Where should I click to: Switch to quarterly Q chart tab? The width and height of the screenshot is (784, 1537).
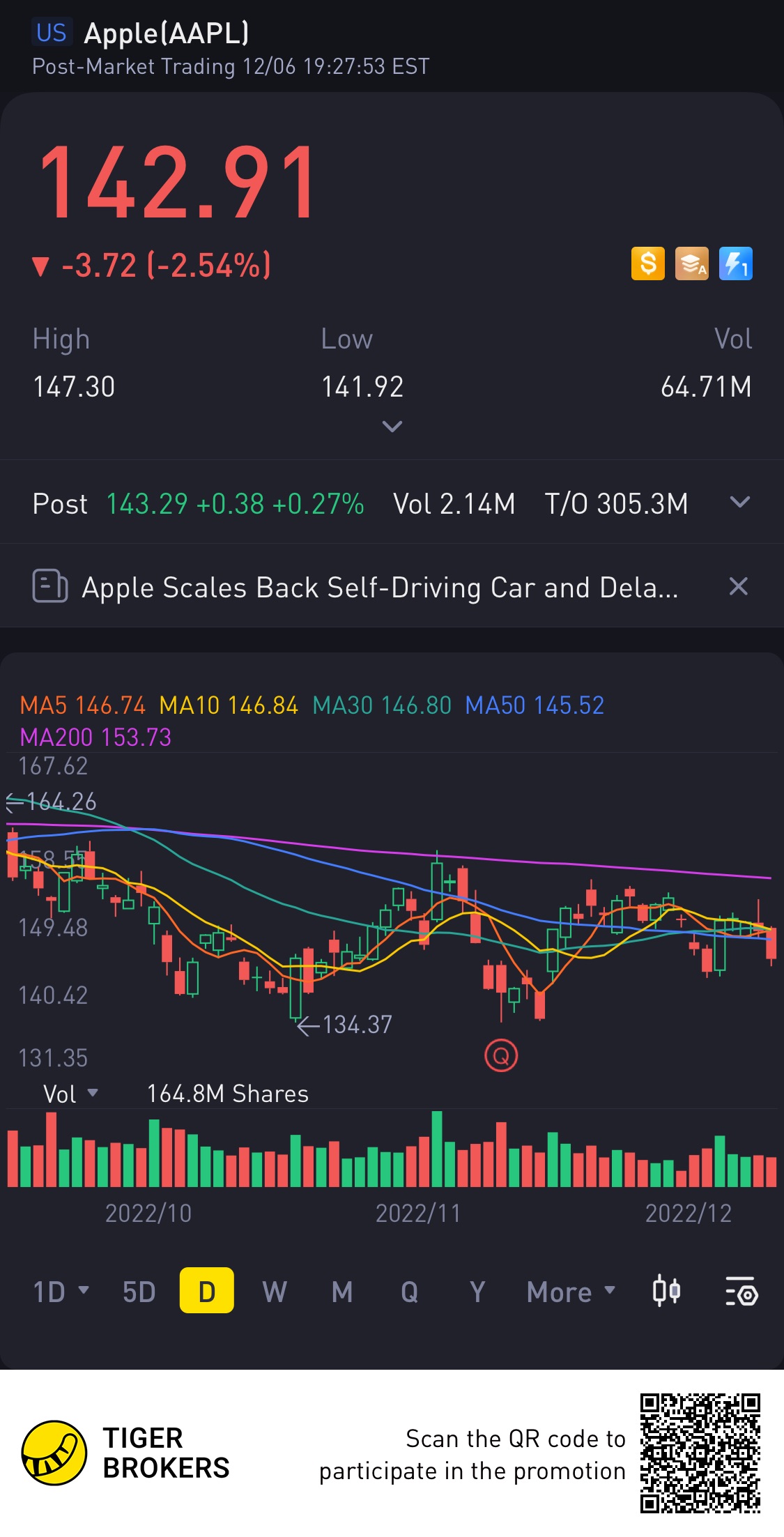coord(410,1292)
